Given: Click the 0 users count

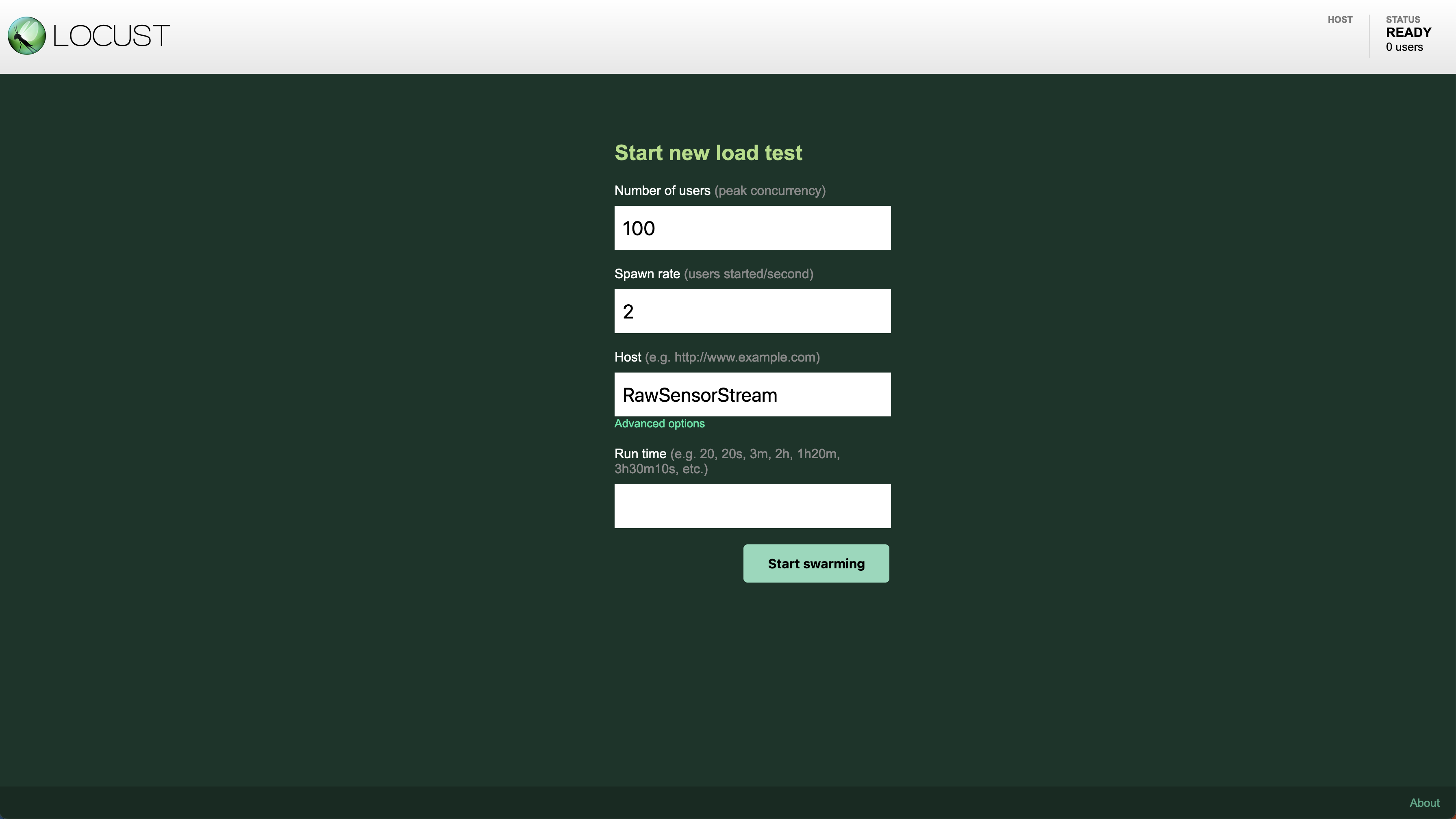Looking at the screenshot, I should [x=1404, y=48].
